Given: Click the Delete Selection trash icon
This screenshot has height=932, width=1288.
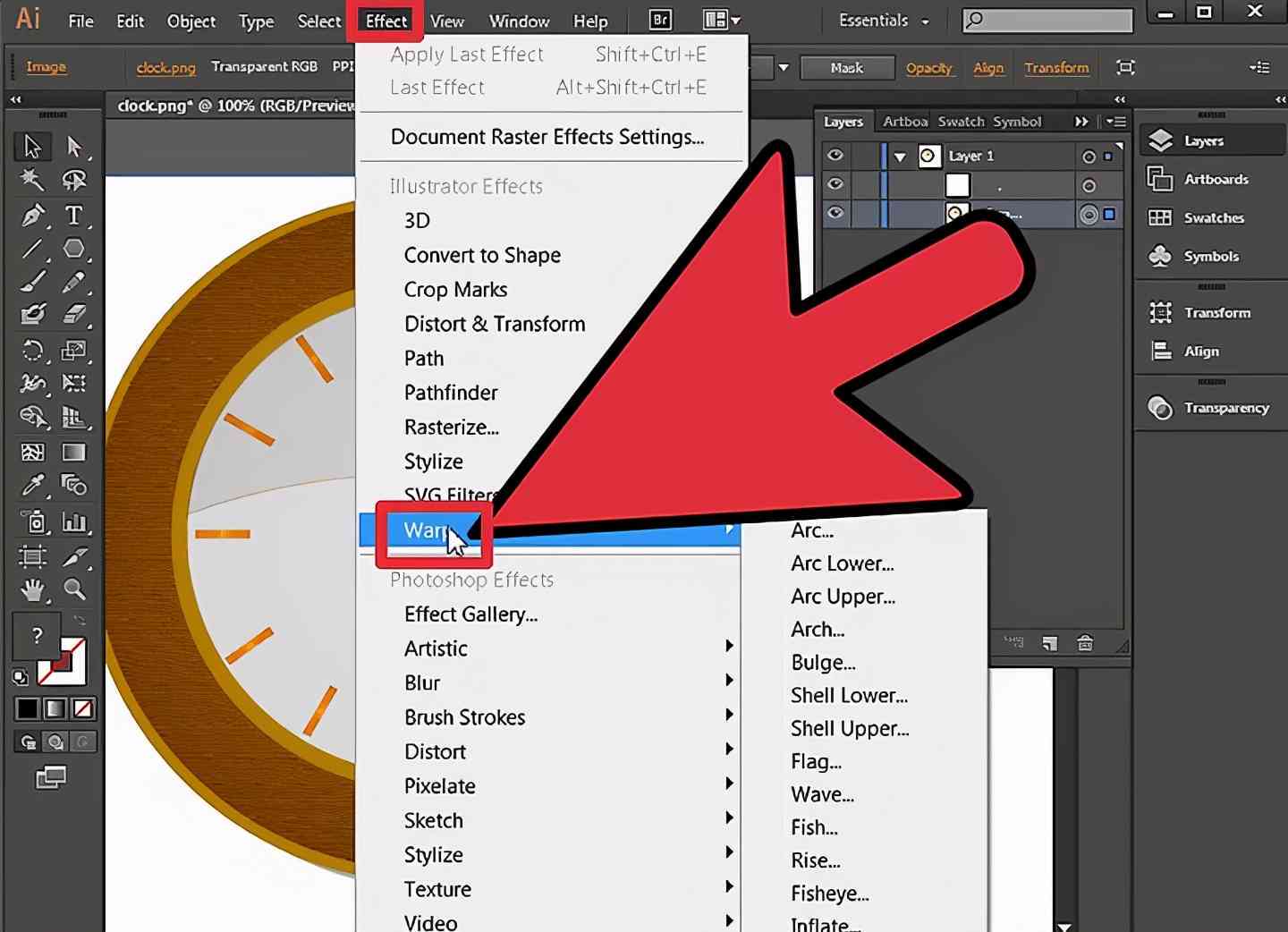Looking at the screenshot, I should click(1085, 643).
